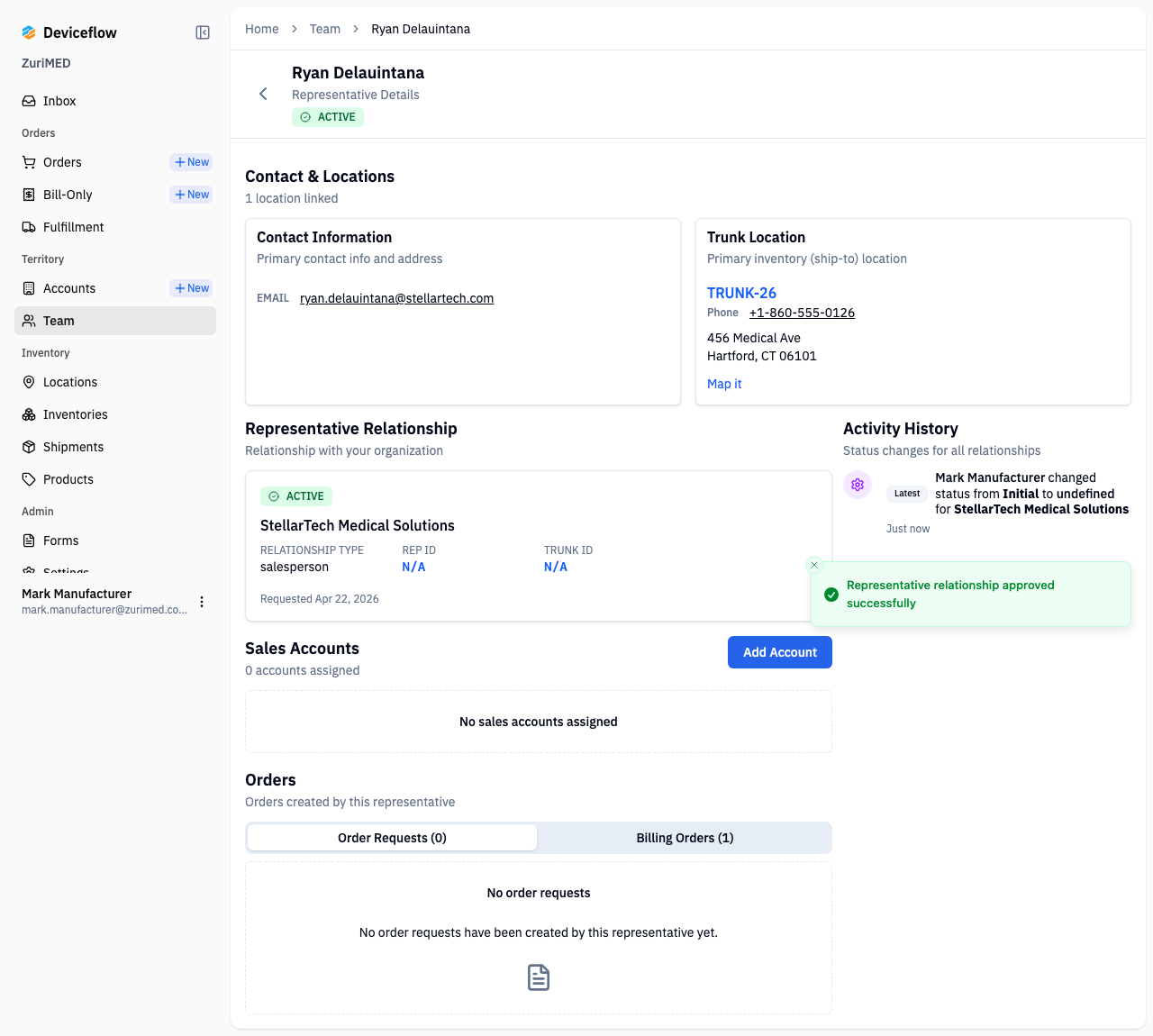Click the Locations pin icon

(x=29, y=382)
